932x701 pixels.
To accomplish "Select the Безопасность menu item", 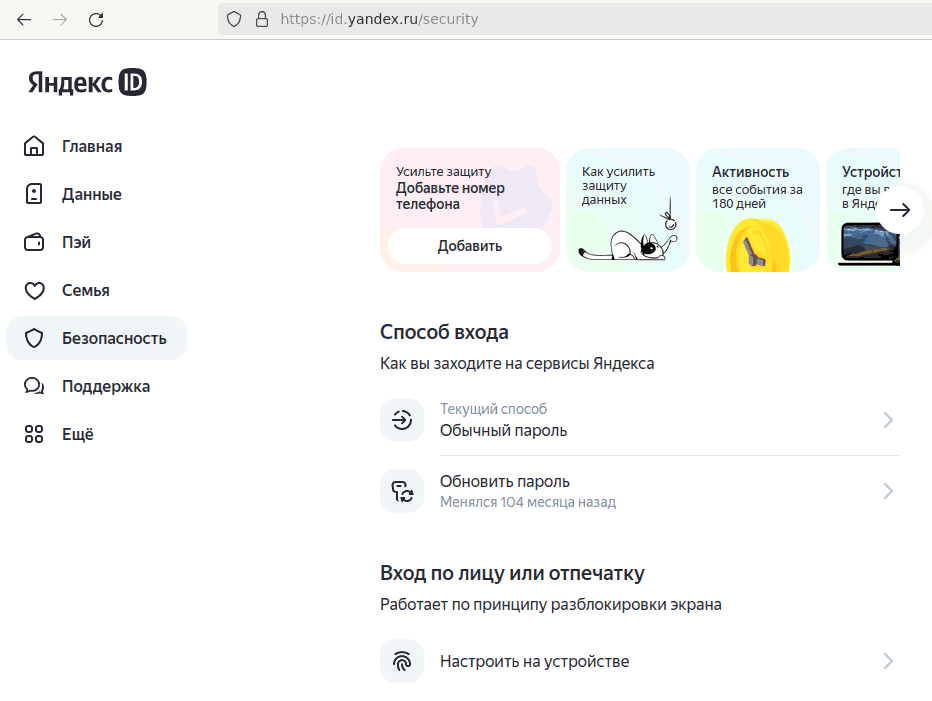I will point(96,338).
